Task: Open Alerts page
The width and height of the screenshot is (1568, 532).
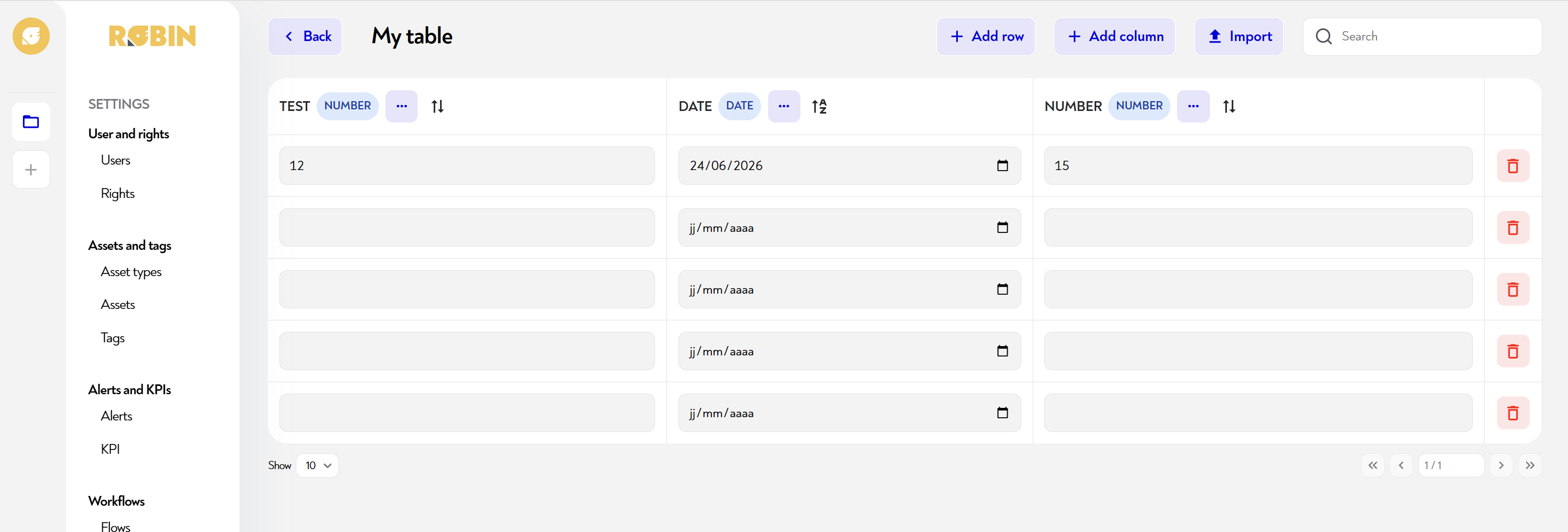Action: pyautogui.click(x=116, y=416)
